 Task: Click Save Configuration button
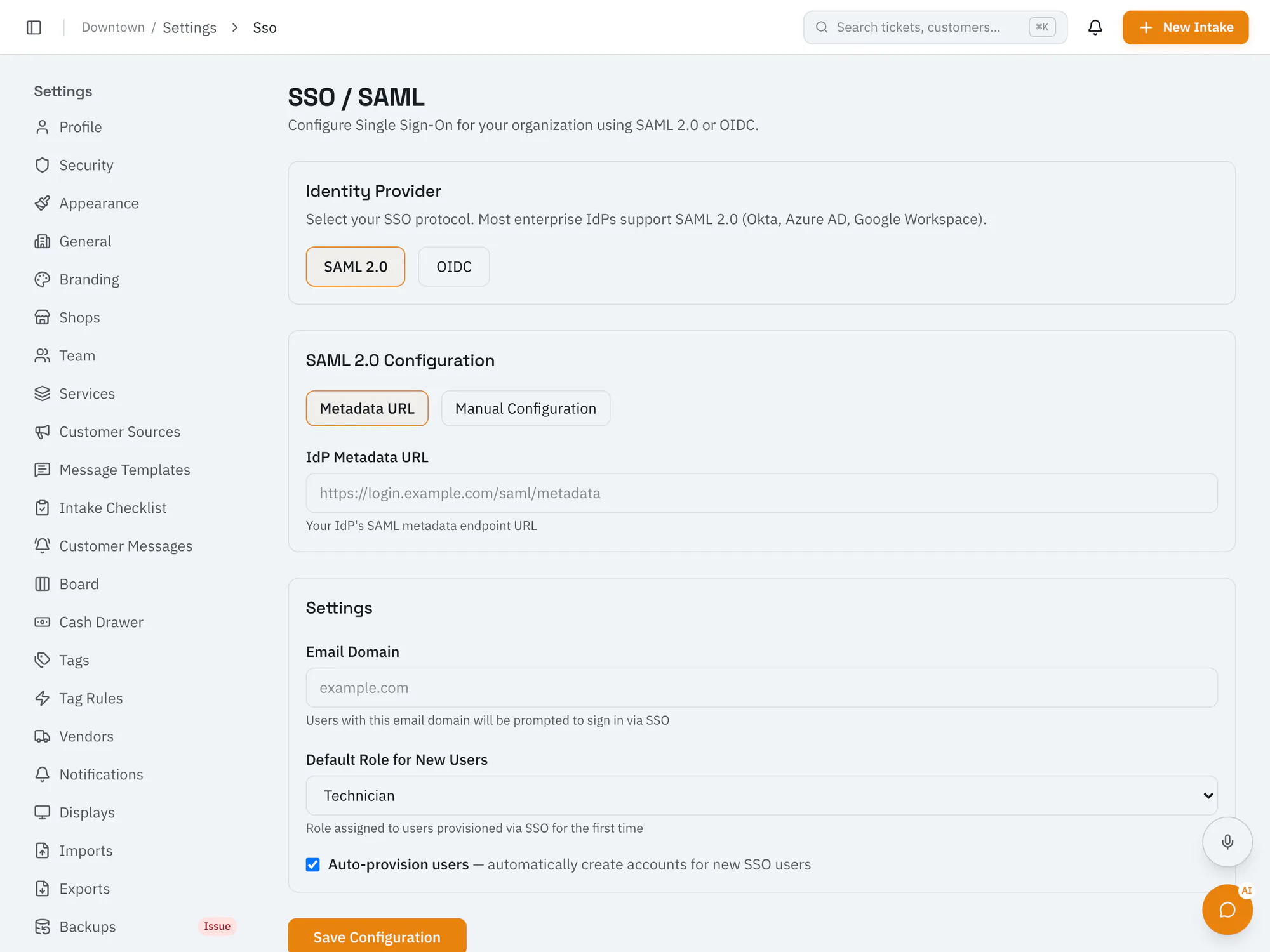point(377,935)
